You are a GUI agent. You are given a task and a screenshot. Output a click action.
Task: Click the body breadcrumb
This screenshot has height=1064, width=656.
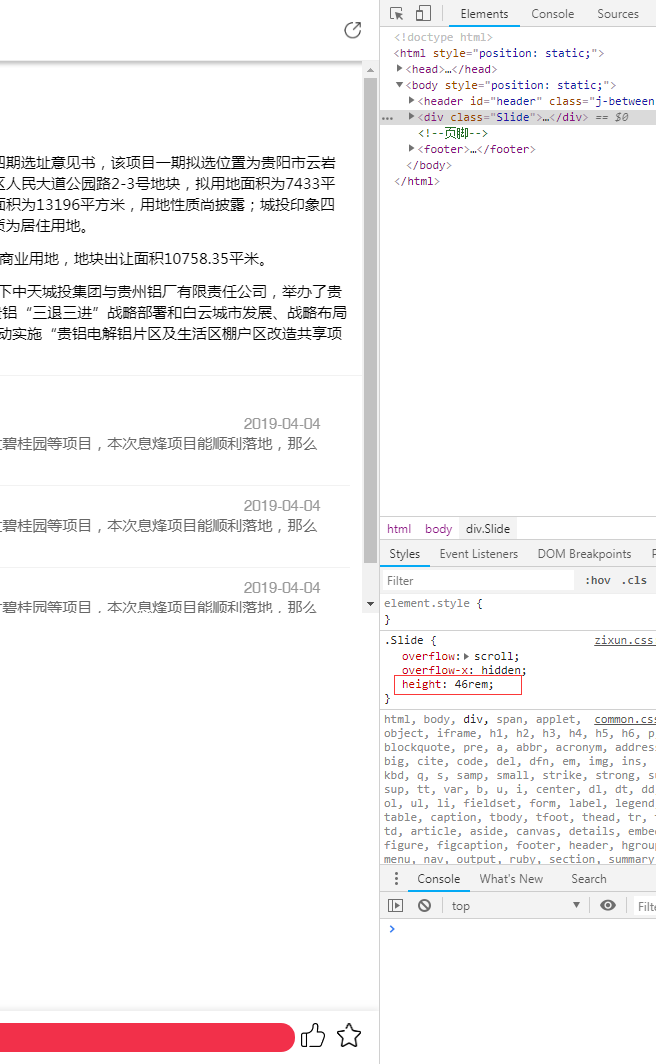[438, 529]
